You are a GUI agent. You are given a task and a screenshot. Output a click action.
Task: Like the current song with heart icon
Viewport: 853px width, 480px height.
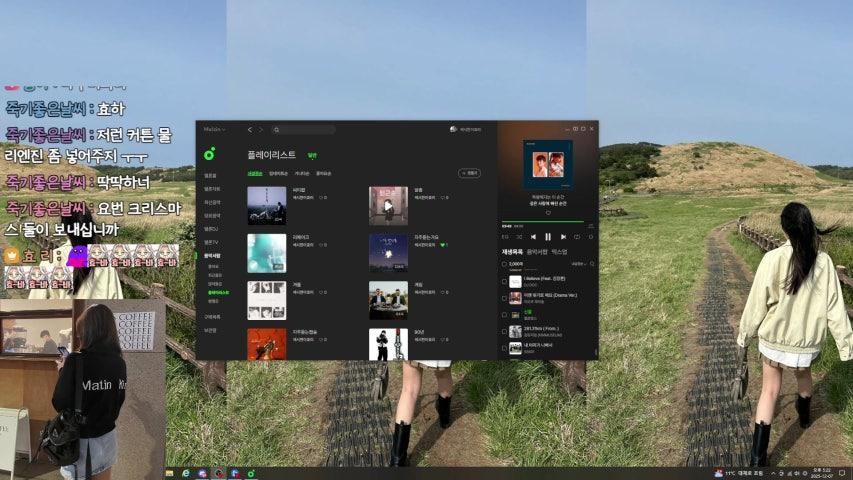(x=548, y=212)
